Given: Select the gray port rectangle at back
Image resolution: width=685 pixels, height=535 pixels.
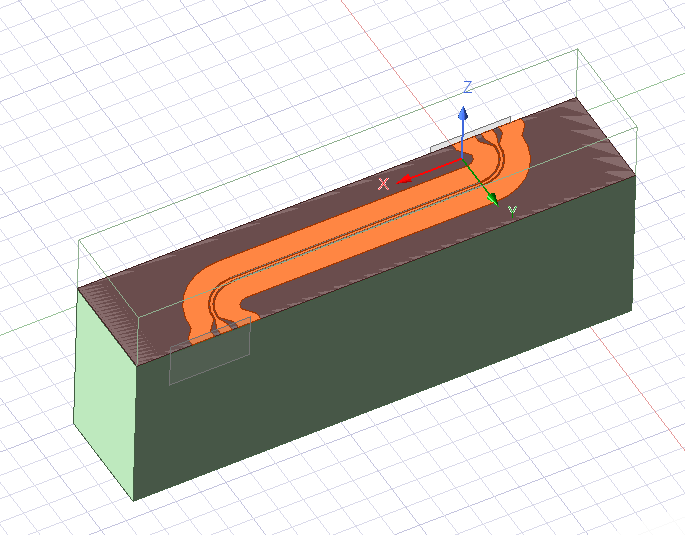Looking at the screenshot, I should pos(470,134).
